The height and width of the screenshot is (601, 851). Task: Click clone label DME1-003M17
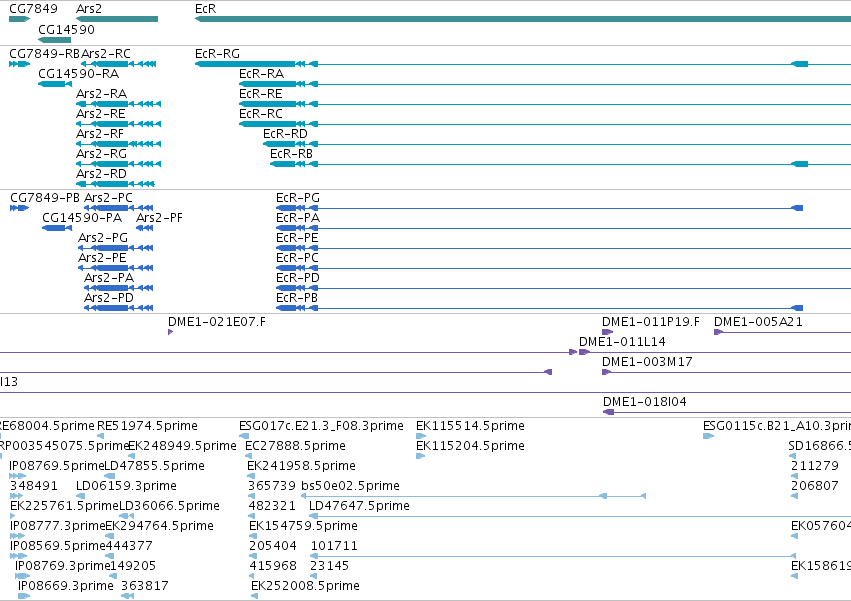point(647,363)
